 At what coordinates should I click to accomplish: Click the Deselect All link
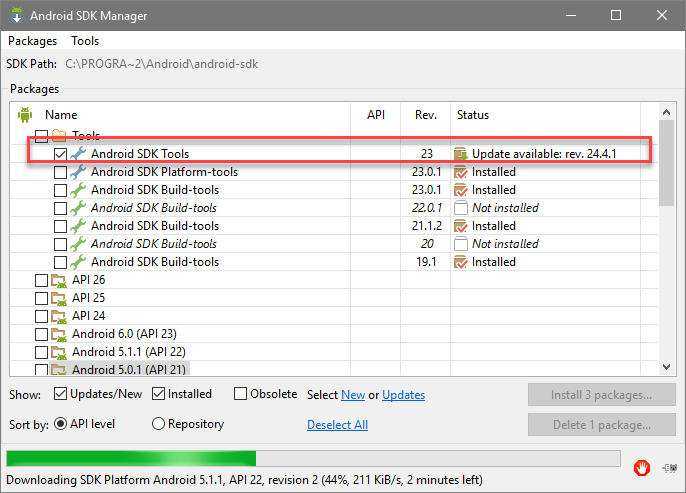click(x=337, y=425)
